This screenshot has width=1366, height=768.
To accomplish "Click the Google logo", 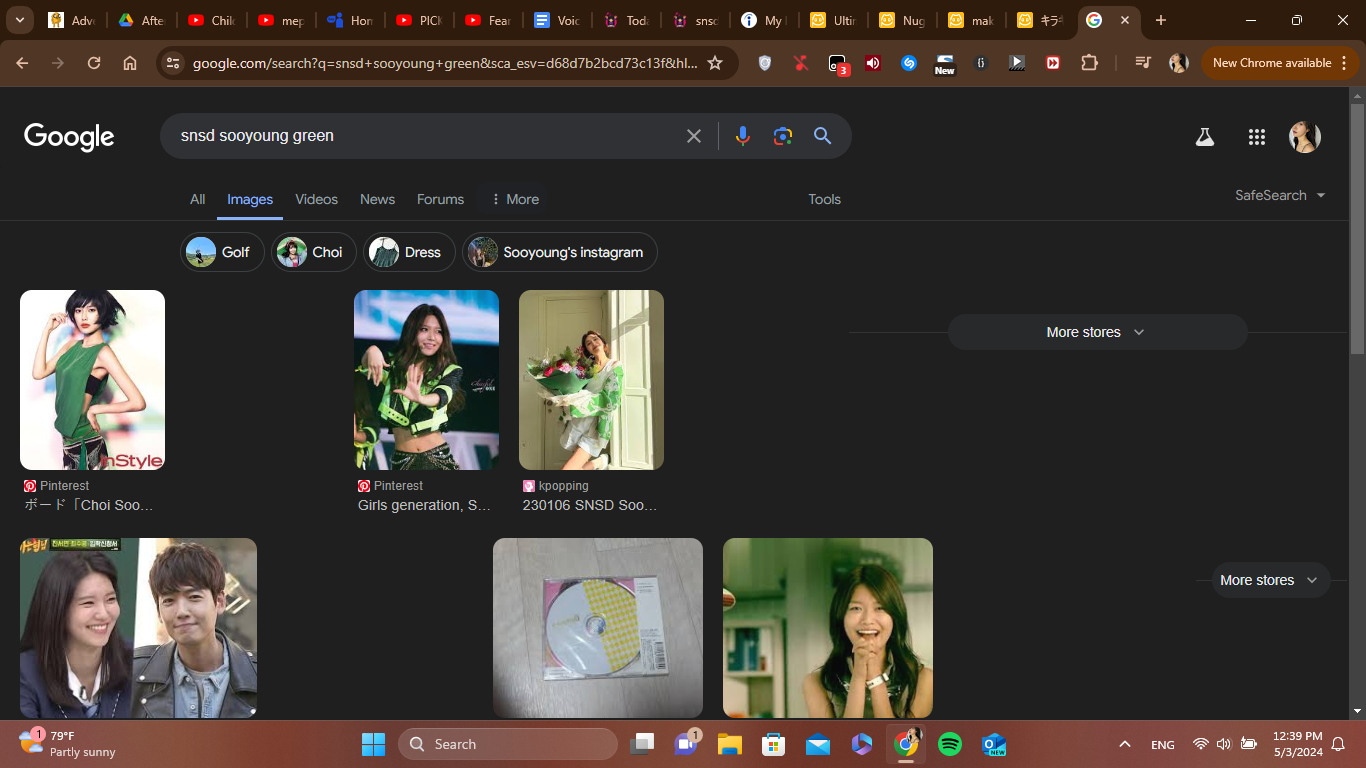I will pos(69,137).
